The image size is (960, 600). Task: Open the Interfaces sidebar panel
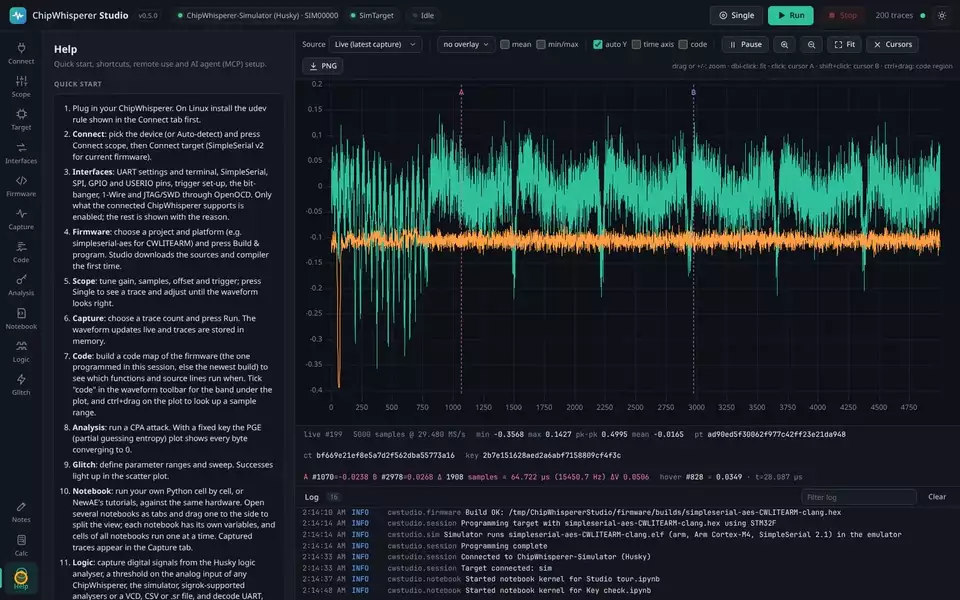21,152
